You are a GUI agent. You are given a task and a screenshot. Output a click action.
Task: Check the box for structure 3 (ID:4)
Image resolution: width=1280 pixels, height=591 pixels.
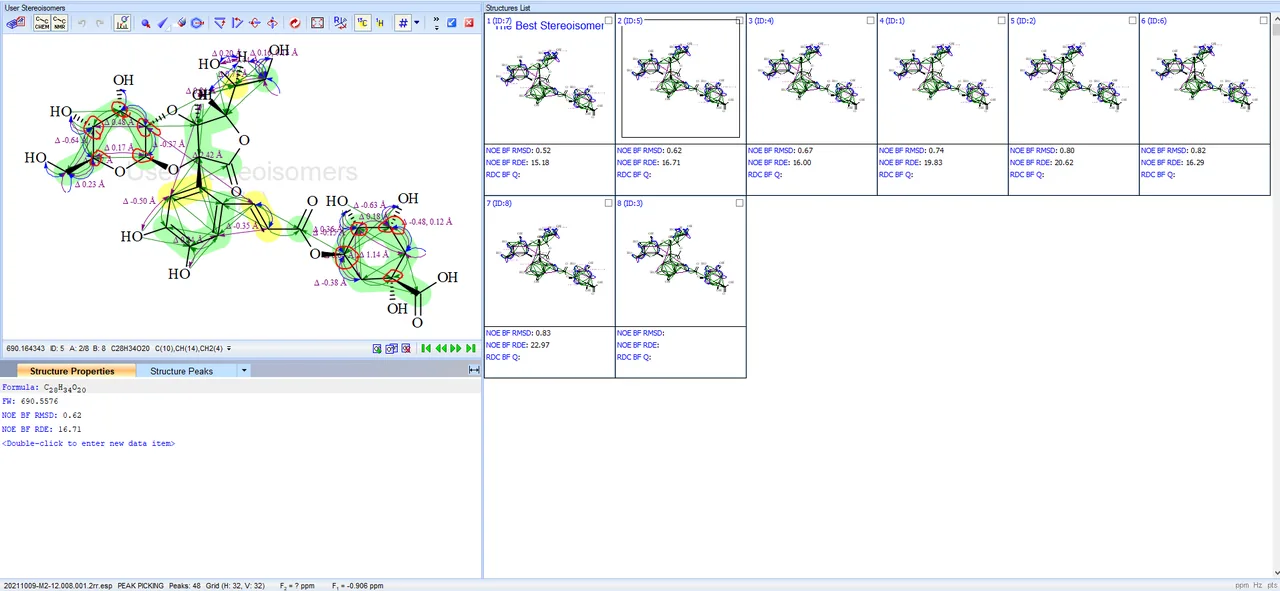[871, 21]
